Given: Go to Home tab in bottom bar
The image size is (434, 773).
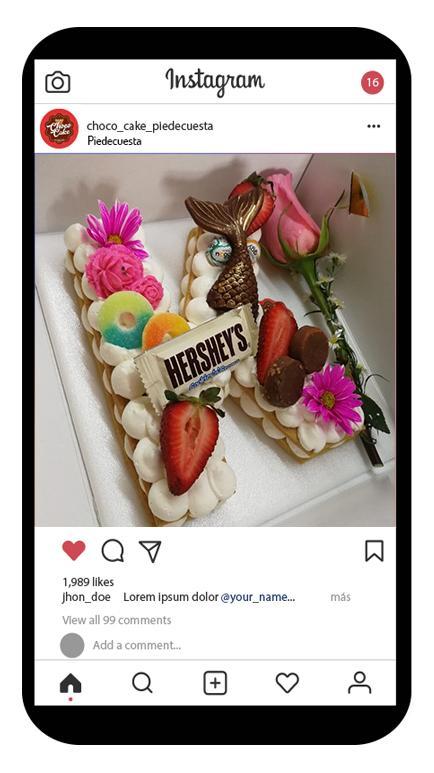Looking at the screenshot, I should point(71,684).
